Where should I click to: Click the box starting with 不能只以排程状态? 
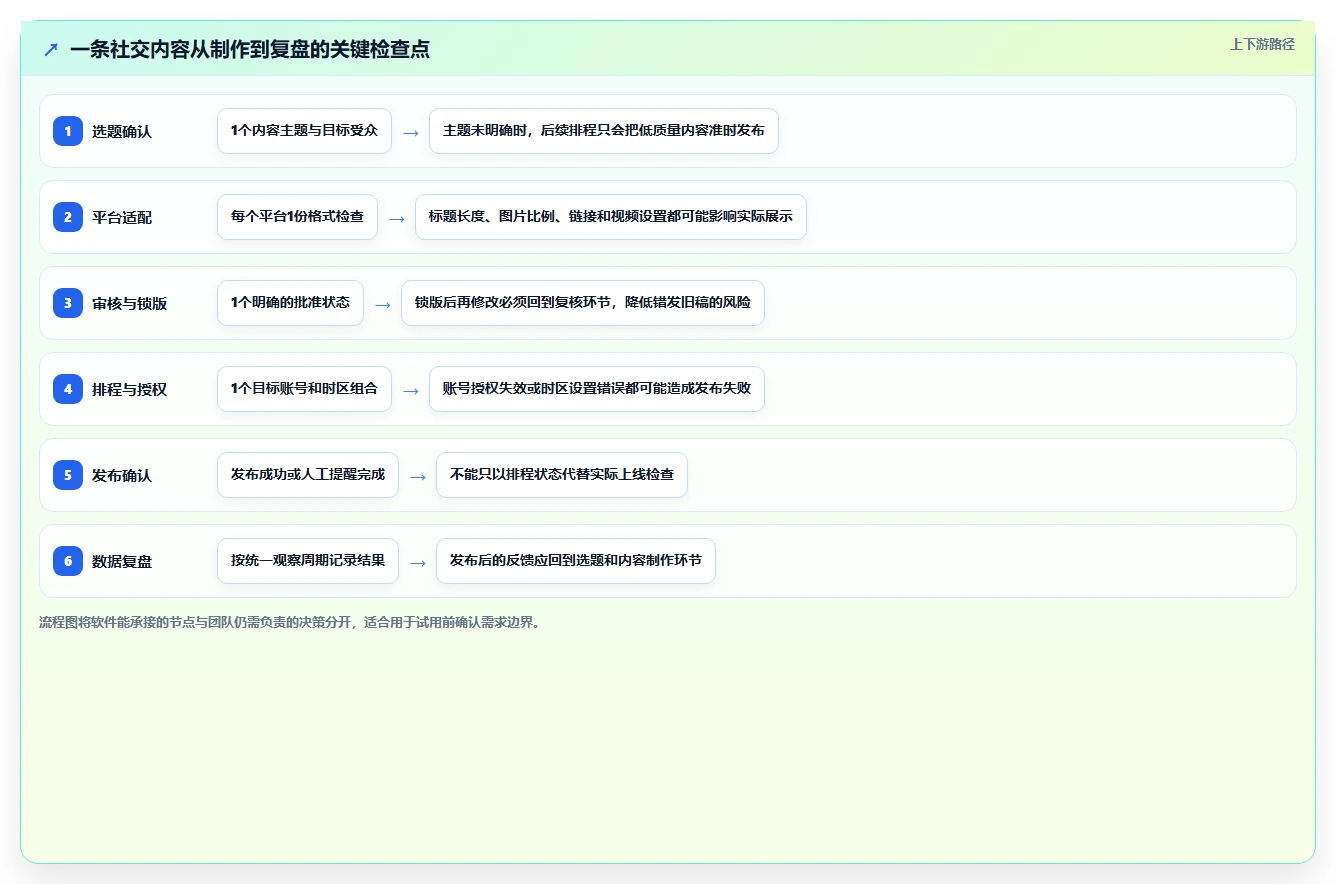coord(562,475)
